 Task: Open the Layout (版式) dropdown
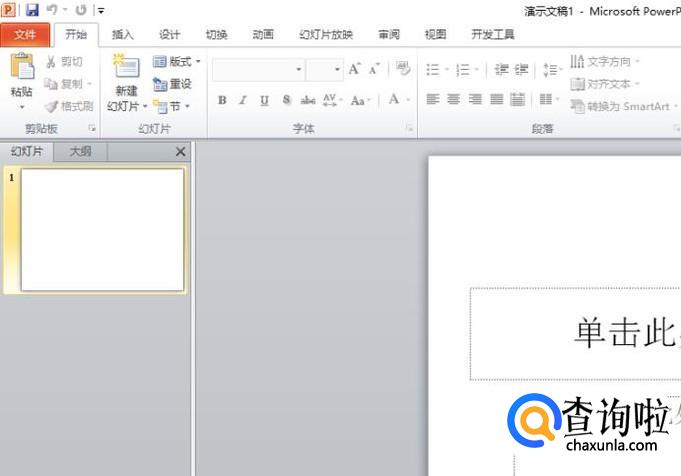pyautogui.click(x=177, y=62)
